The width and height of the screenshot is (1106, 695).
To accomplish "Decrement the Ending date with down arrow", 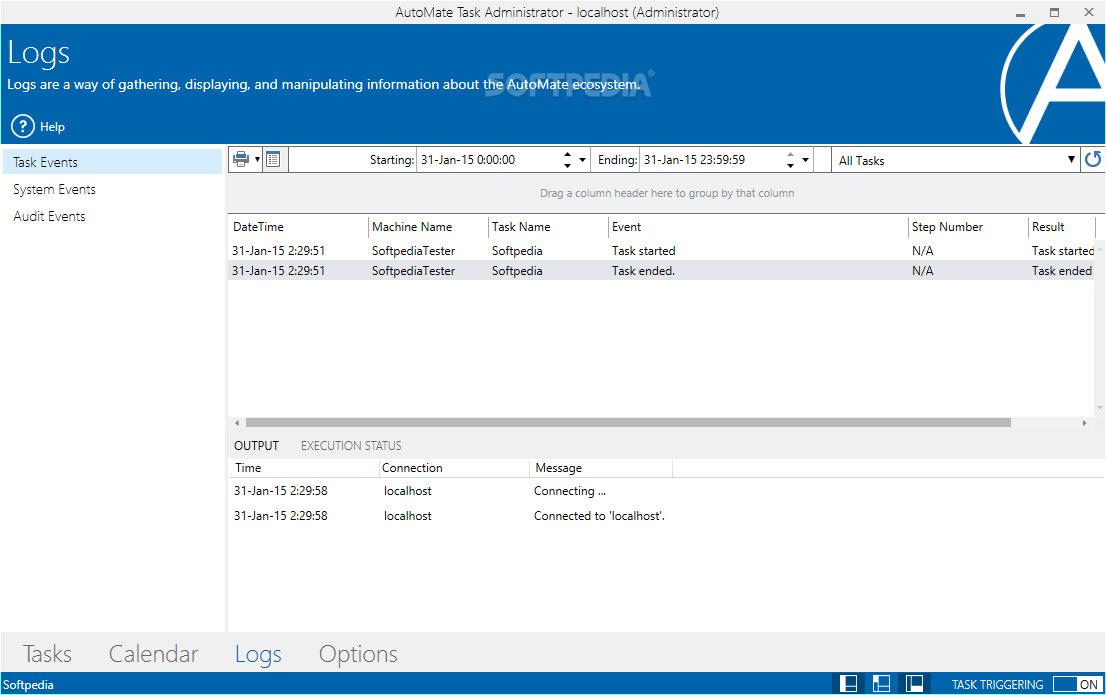I will click(x=790, y=166).
